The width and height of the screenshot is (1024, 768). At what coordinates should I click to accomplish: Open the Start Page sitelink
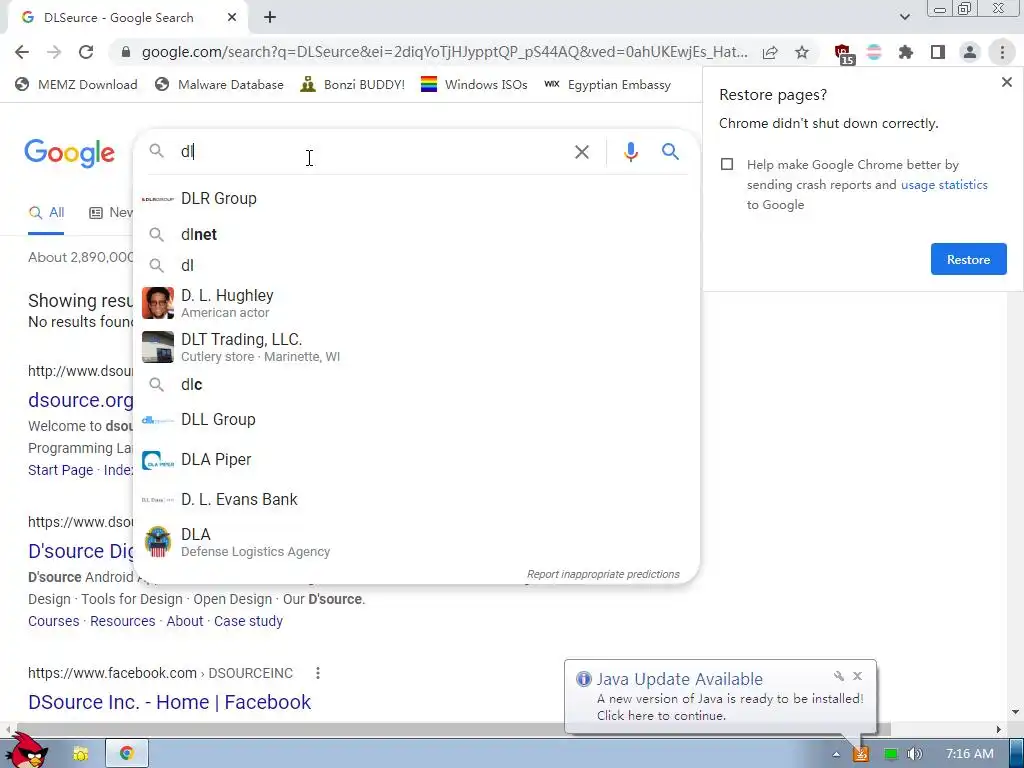pos(60,470)
